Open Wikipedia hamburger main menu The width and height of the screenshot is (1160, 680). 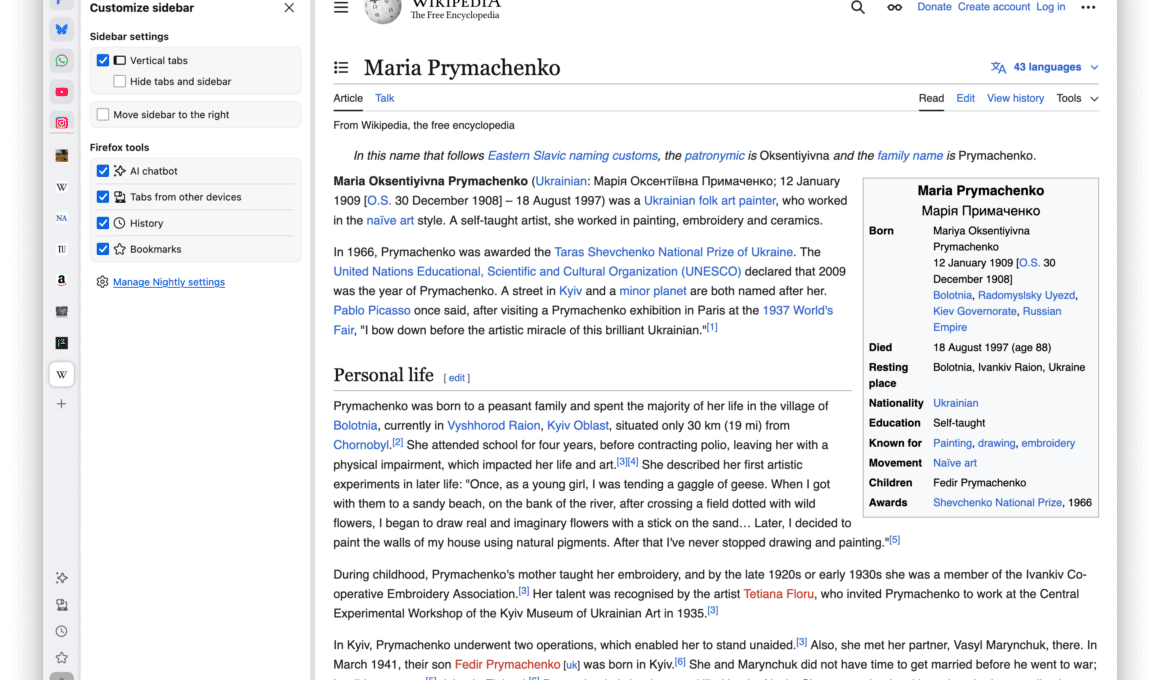click(x=341, y=7)
